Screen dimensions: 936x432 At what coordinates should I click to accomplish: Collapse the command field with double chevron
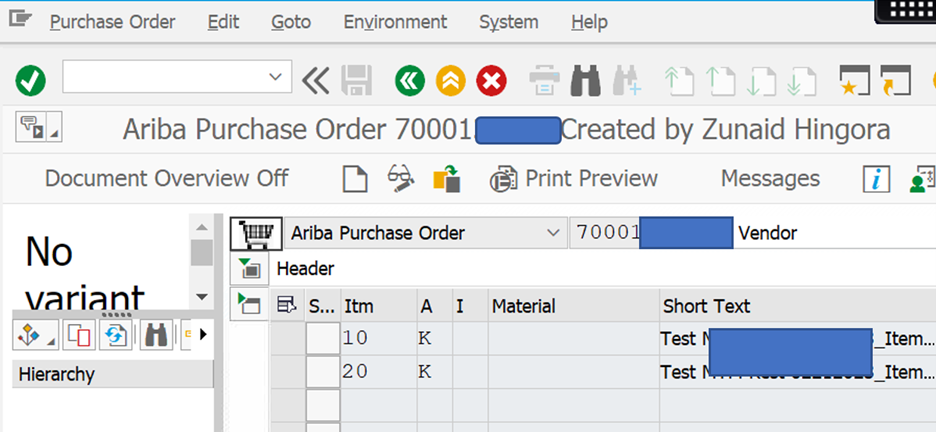pyautogui.click(x=315, y=80)
